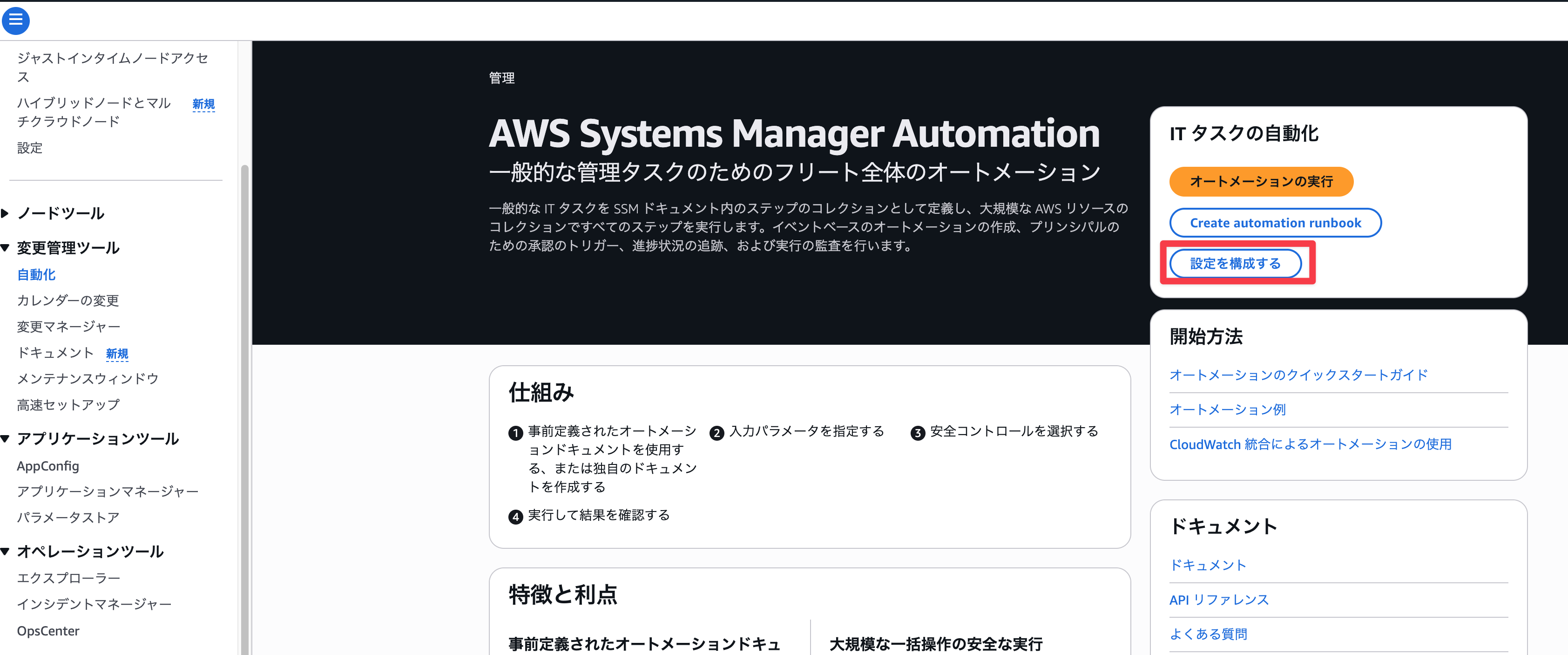Open CloudWatch 統合によるオートメーションの使用 link
This screenshot has height=655, width=1568.
(x=1310, y=444)
